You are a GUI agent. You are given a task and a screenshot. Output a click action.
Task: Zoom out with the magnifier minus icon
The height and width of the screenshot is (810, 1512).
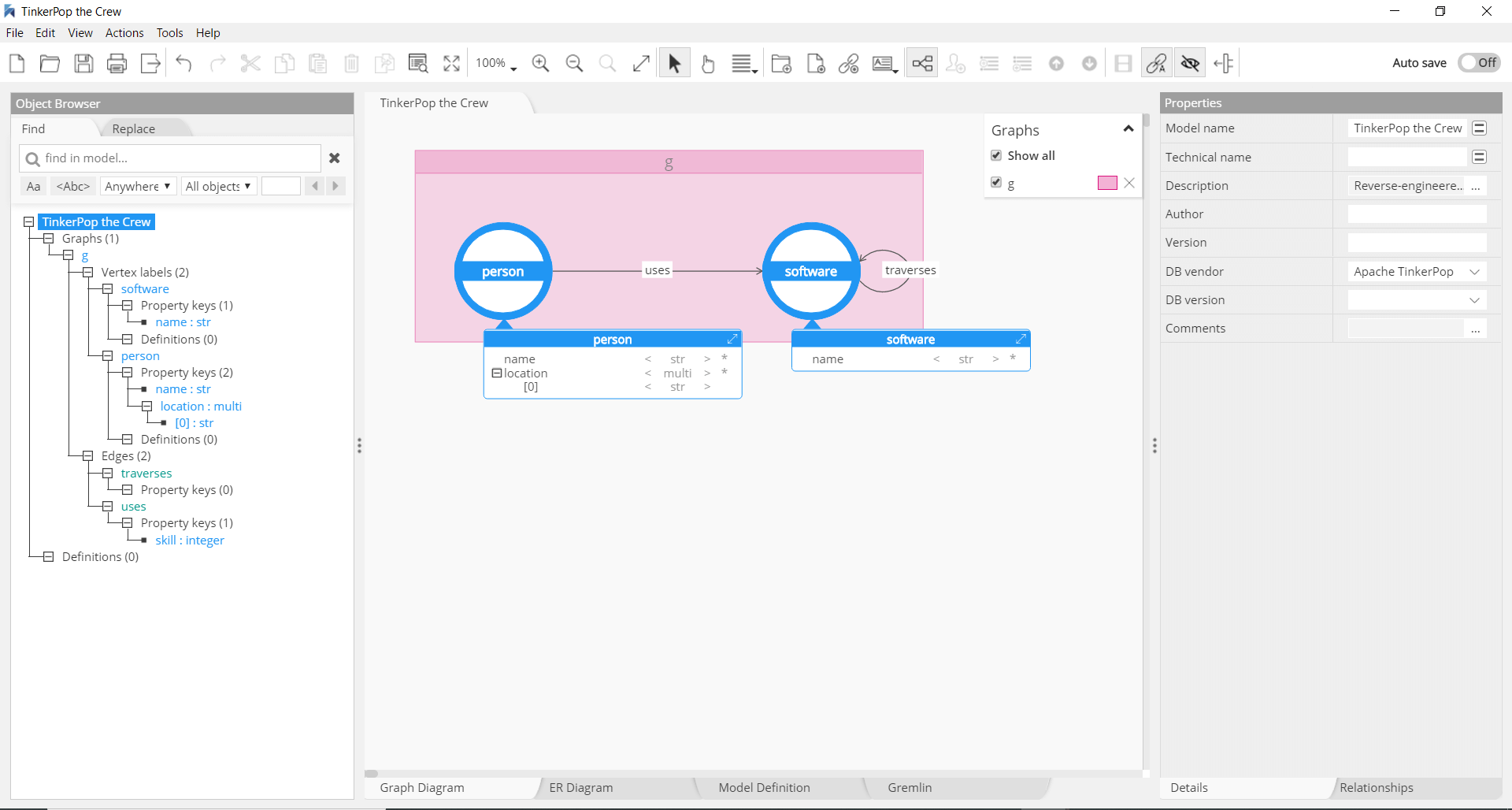[x=574, y=63]
